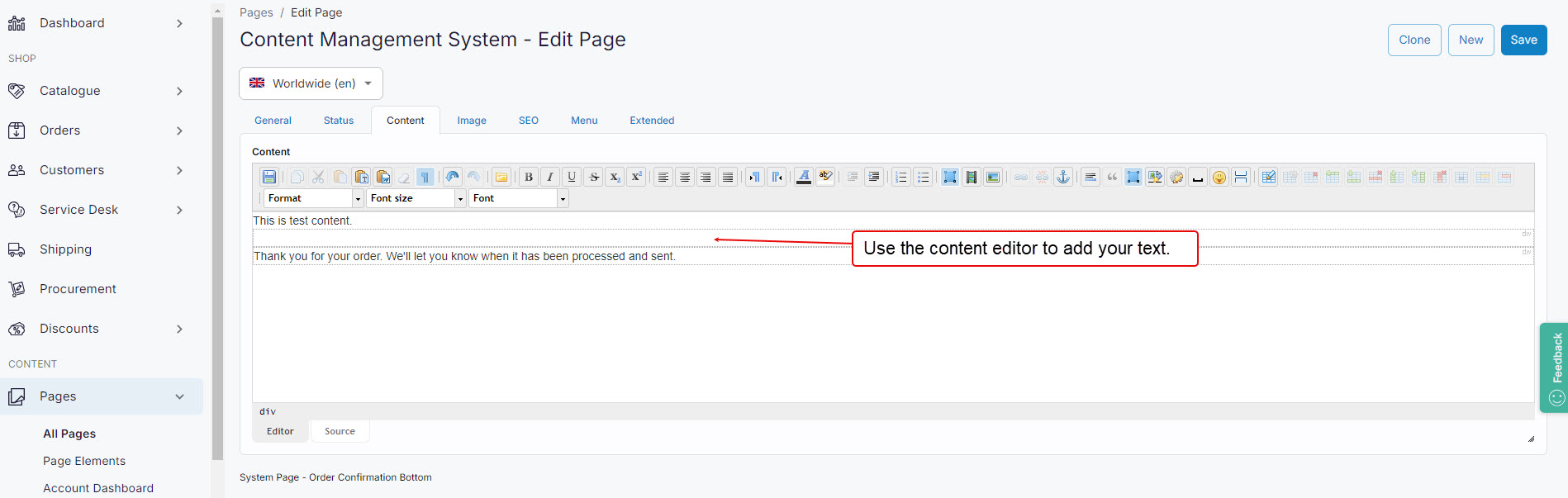The image size is (1568, 498).
Task: Click the undo arrow icon
Action: (x=452, y=177)
